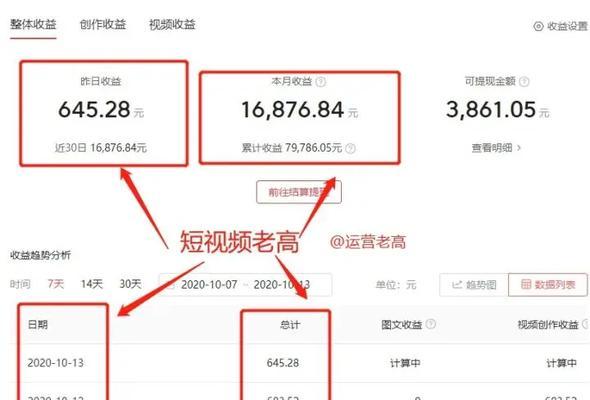Open the date range picker field
The width and height of the screenshot is (590, 400).
[x=245, y=284]
